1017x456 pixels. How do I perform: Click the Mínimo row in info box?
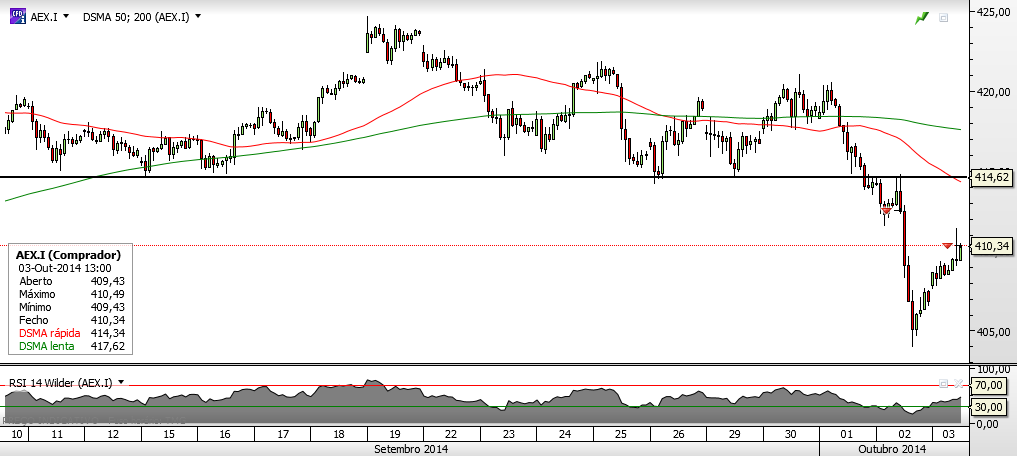click(71, 307)
